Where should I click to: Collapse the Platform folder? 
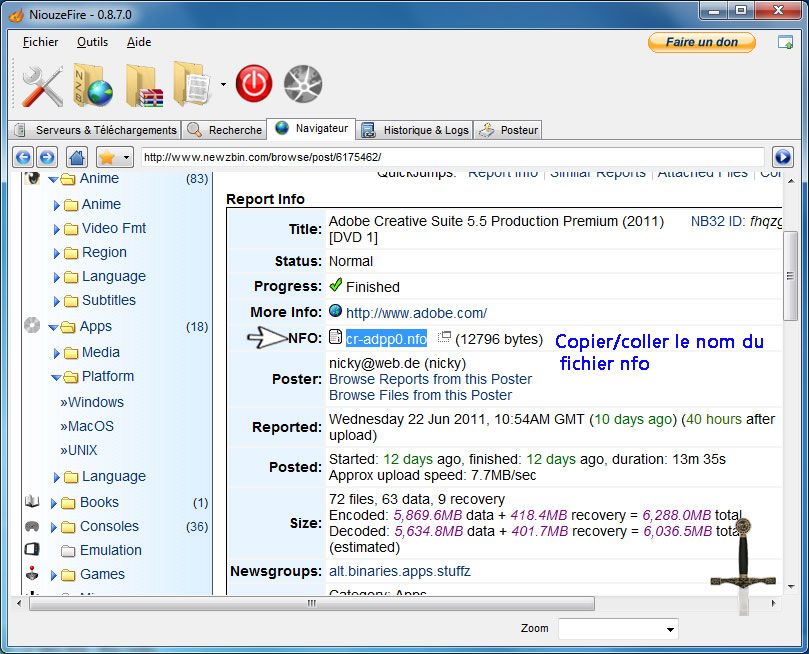click(56, 378)
